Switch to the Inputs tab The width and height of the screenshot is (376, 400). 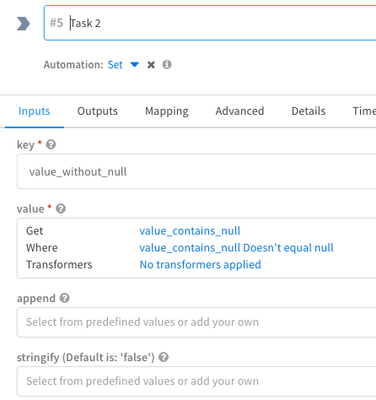(34, 111)
